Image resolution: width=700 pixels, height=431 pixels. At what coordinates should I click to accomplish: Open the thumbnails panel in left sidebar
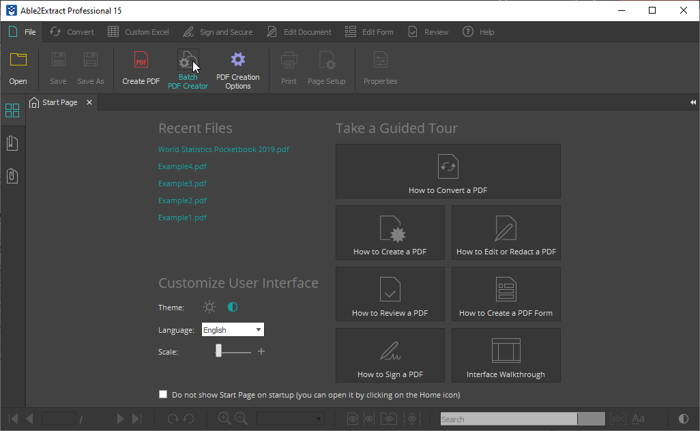click(12, 111)
